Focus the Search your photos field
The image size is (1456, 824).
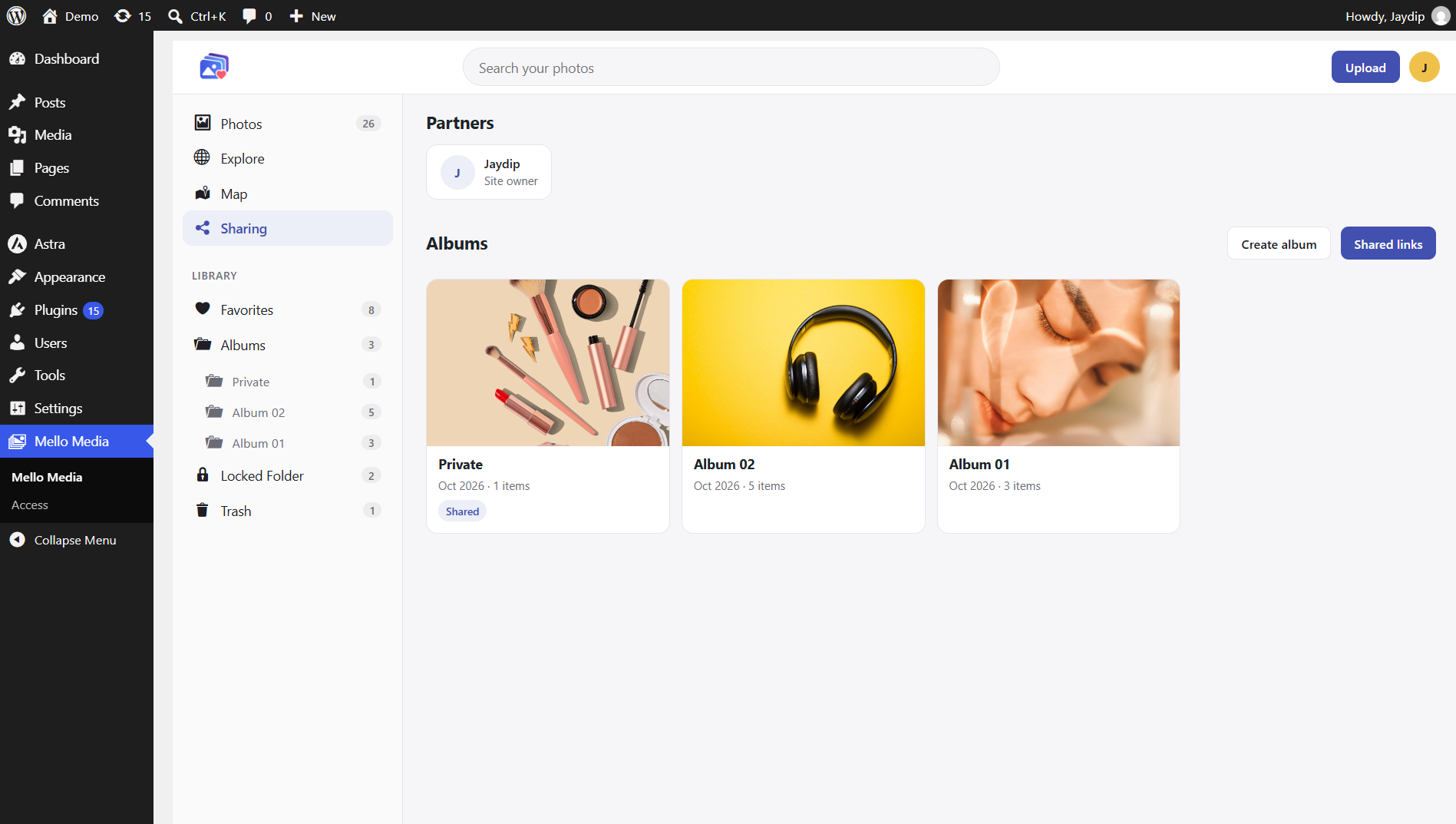(x=731, y=68)
